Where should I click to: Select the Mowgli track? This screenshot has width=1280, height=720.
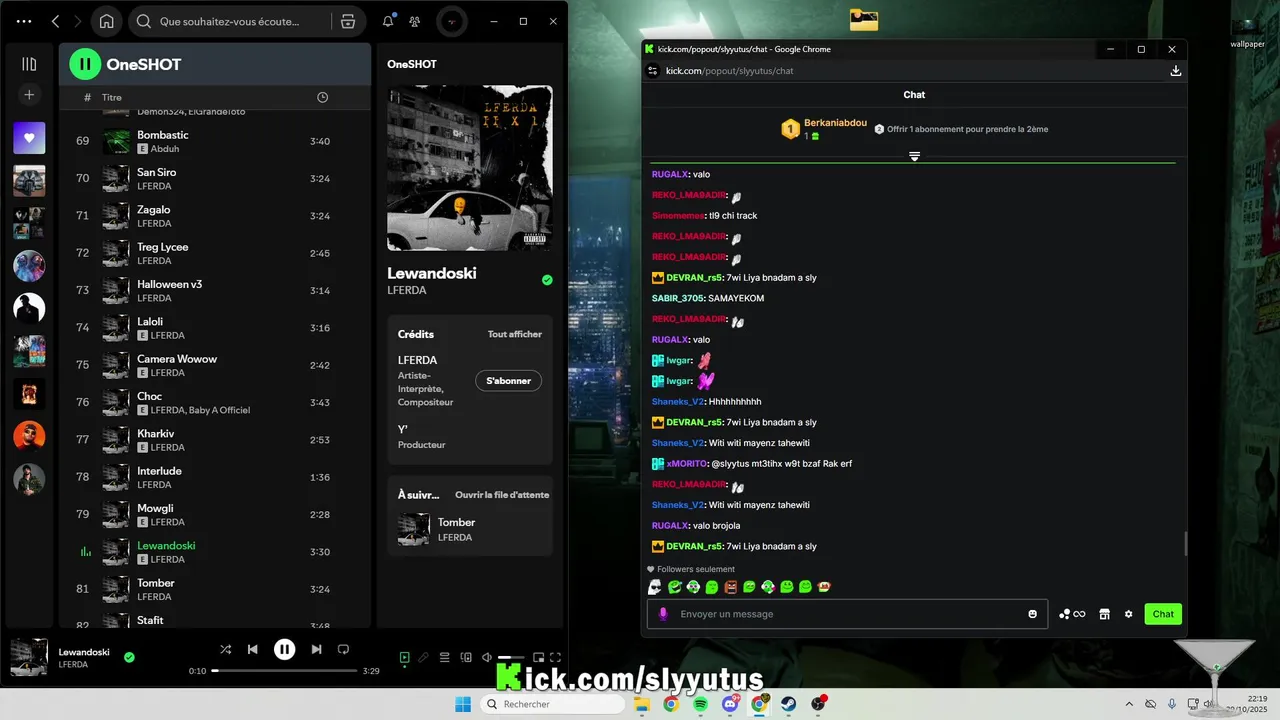pyautogui.click(x=215, y=514)
